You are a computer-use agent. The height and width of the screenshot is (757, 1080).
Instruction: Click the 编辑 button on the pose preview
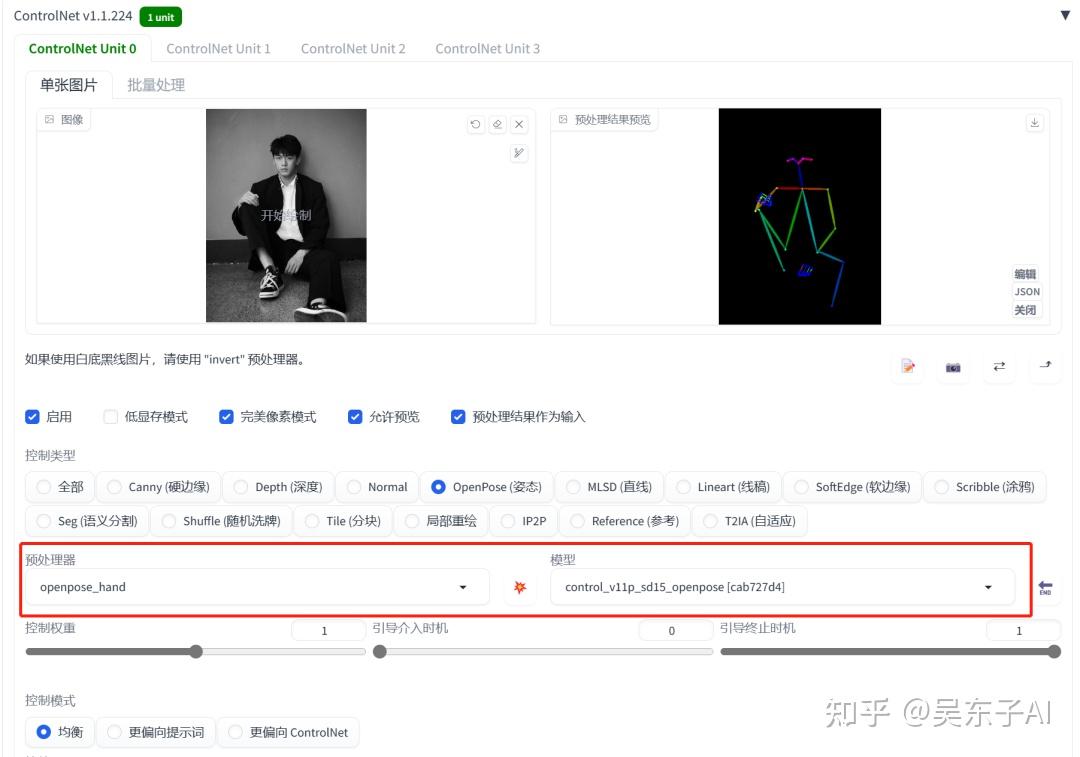[1026, 273]
